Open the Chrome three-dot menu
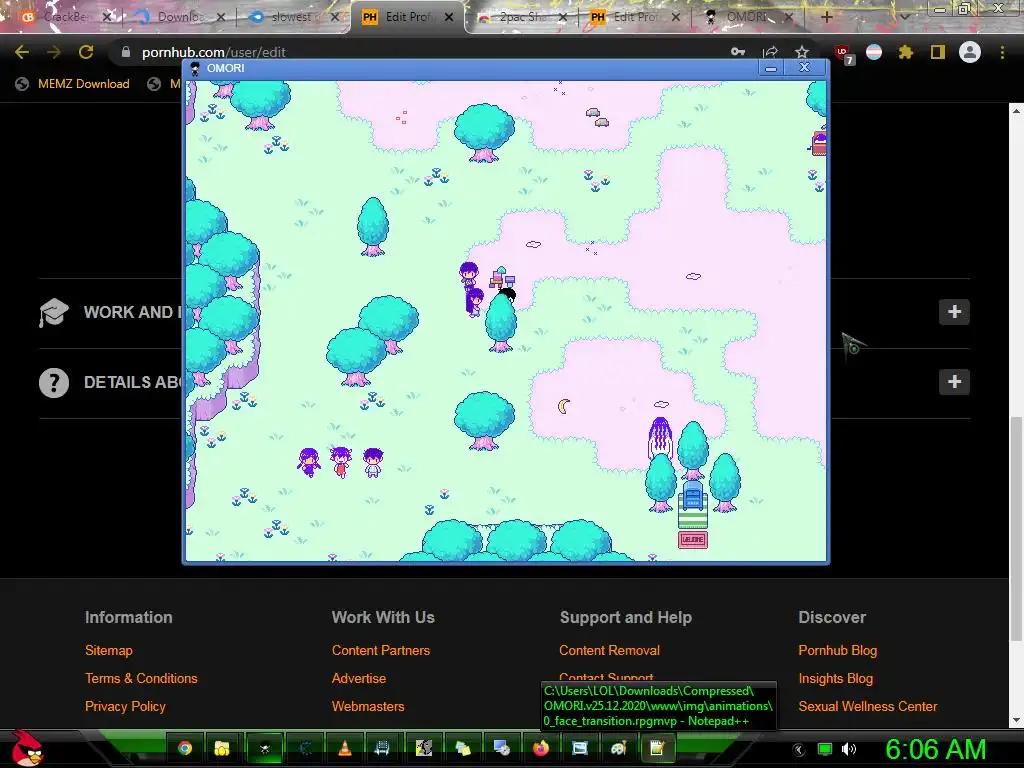This screenshot has width=1024, height=768. pyautogui.click(x=1002, y=52)
